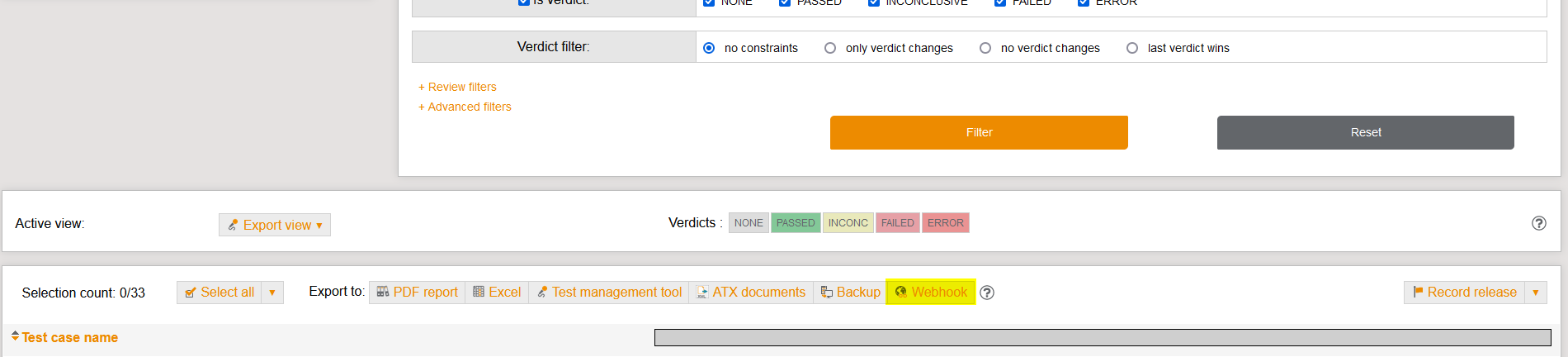Export a Backup

point(850,293)
